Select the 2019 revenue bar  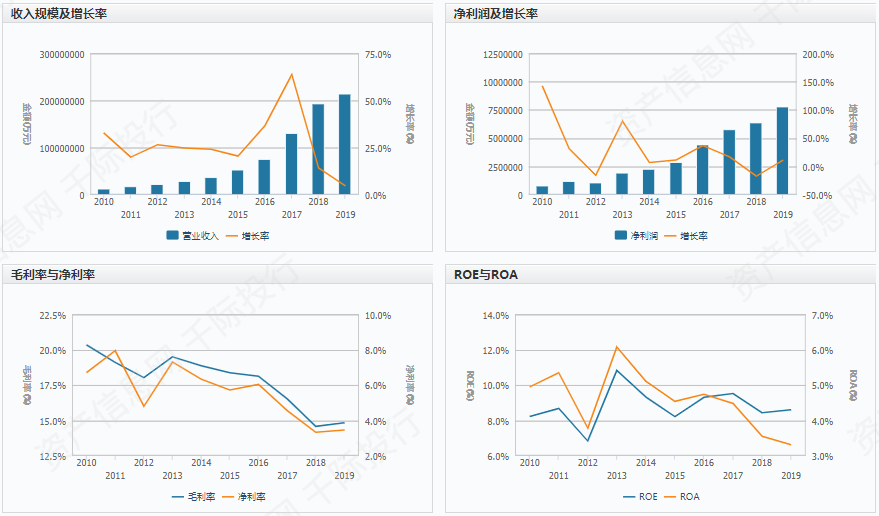pyautogui.click(x=345, y=144)
